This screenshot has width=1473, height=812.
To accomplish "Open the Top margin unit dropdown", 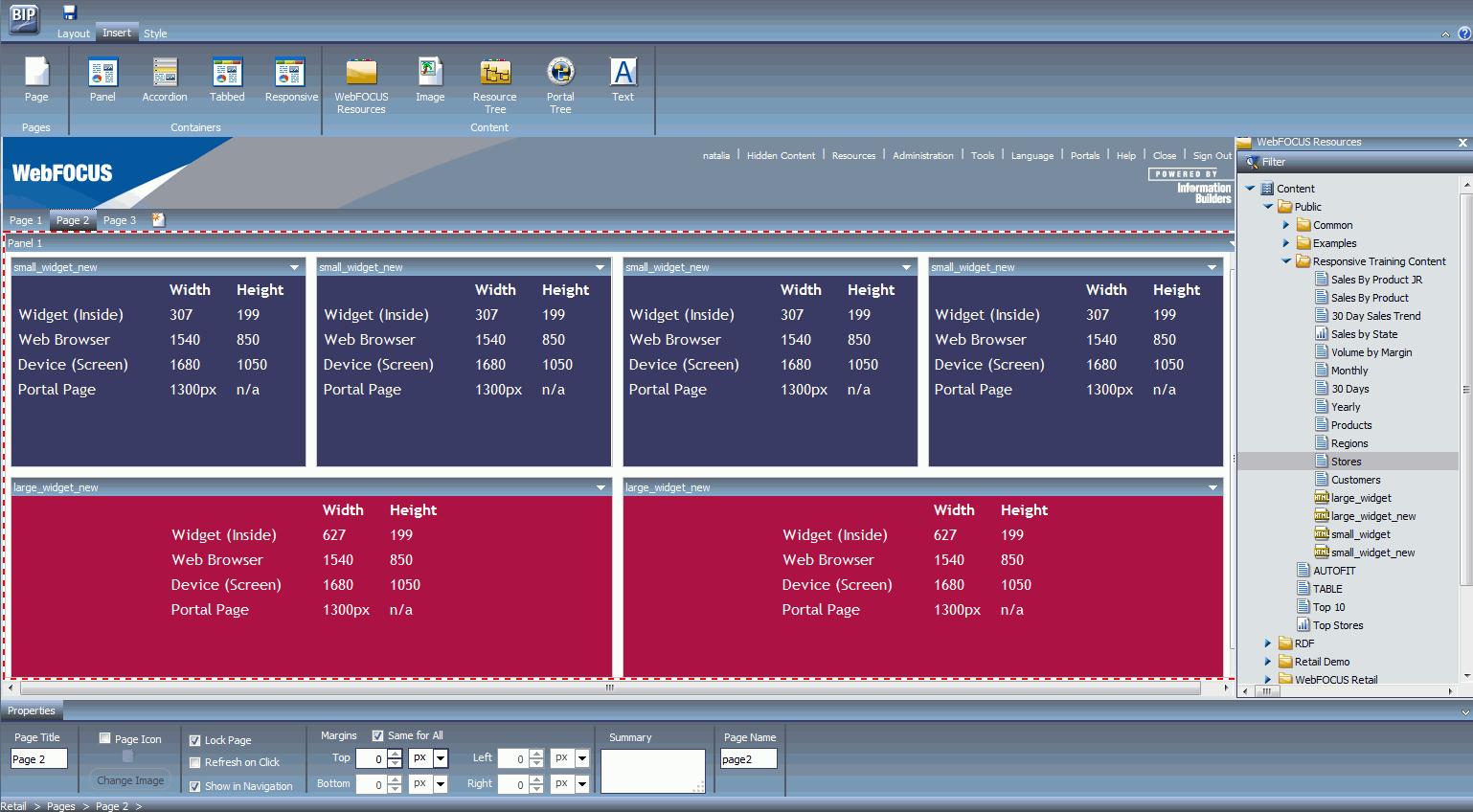I will (x=441, y=758).
